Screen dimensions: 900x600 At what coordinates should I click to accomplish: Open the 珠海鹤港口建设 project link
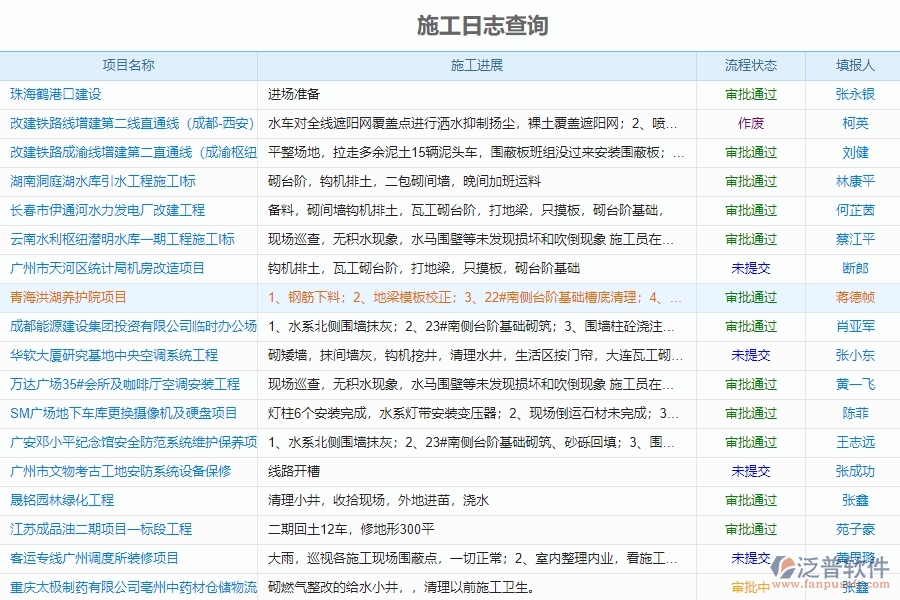(56, 95)
